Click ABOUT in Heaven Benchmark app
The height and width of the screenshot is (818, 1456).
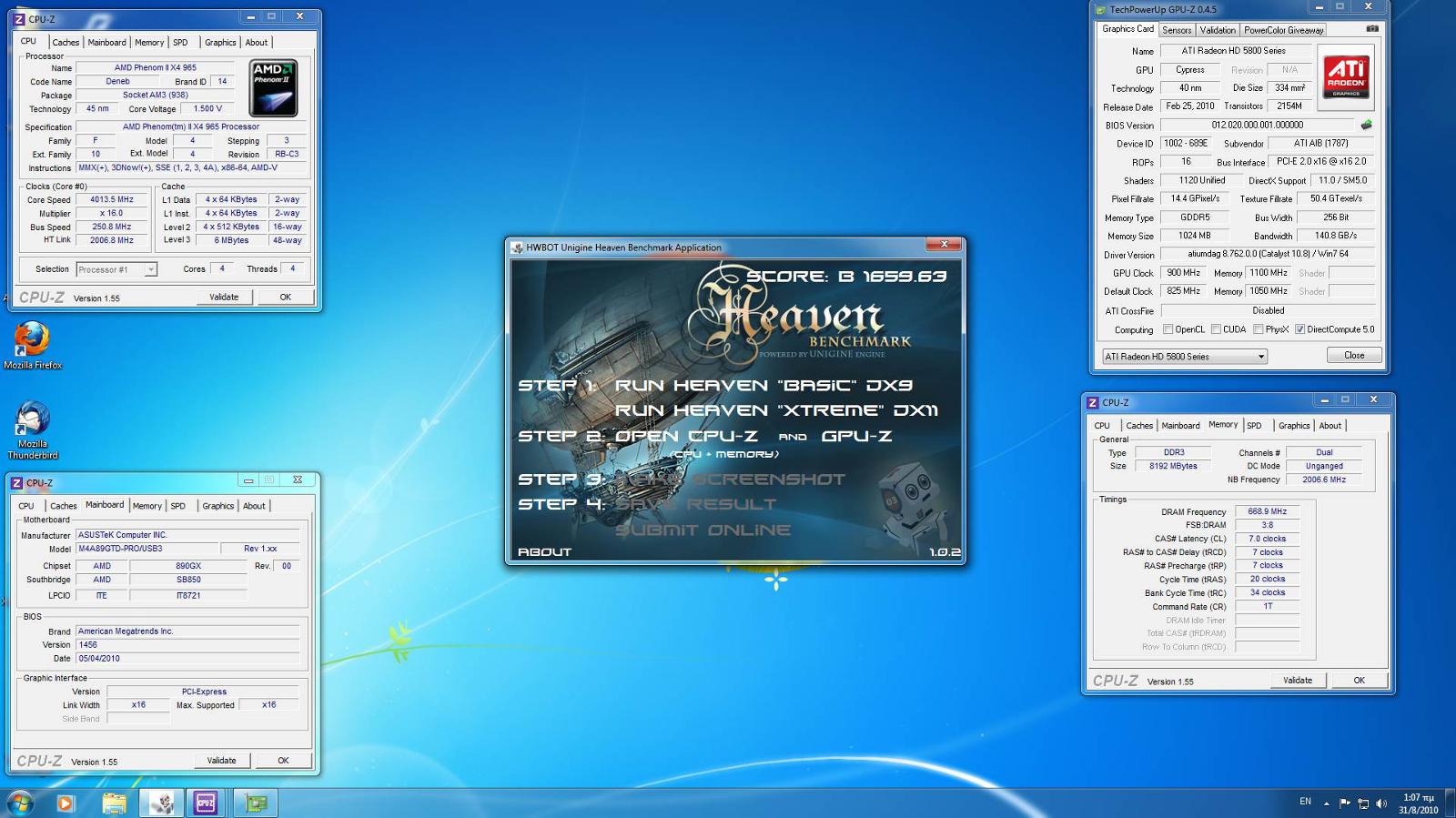click(545, 552)
